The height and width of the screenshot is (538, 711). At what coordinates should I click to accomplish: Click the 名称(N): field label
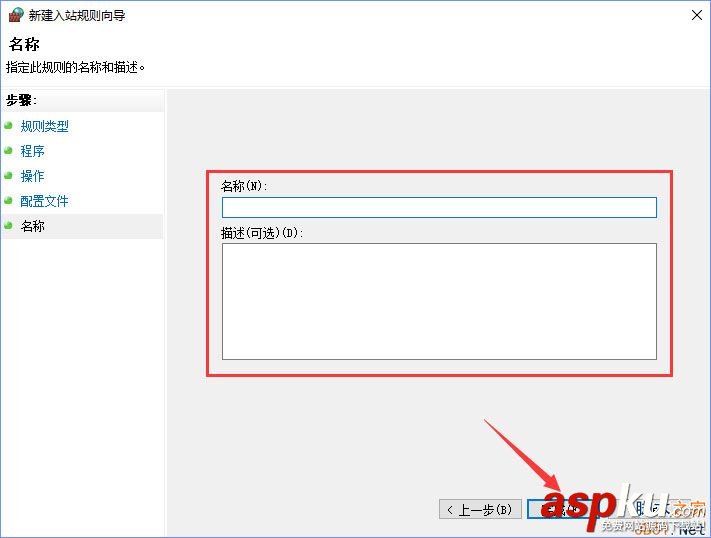coord(244,186)
